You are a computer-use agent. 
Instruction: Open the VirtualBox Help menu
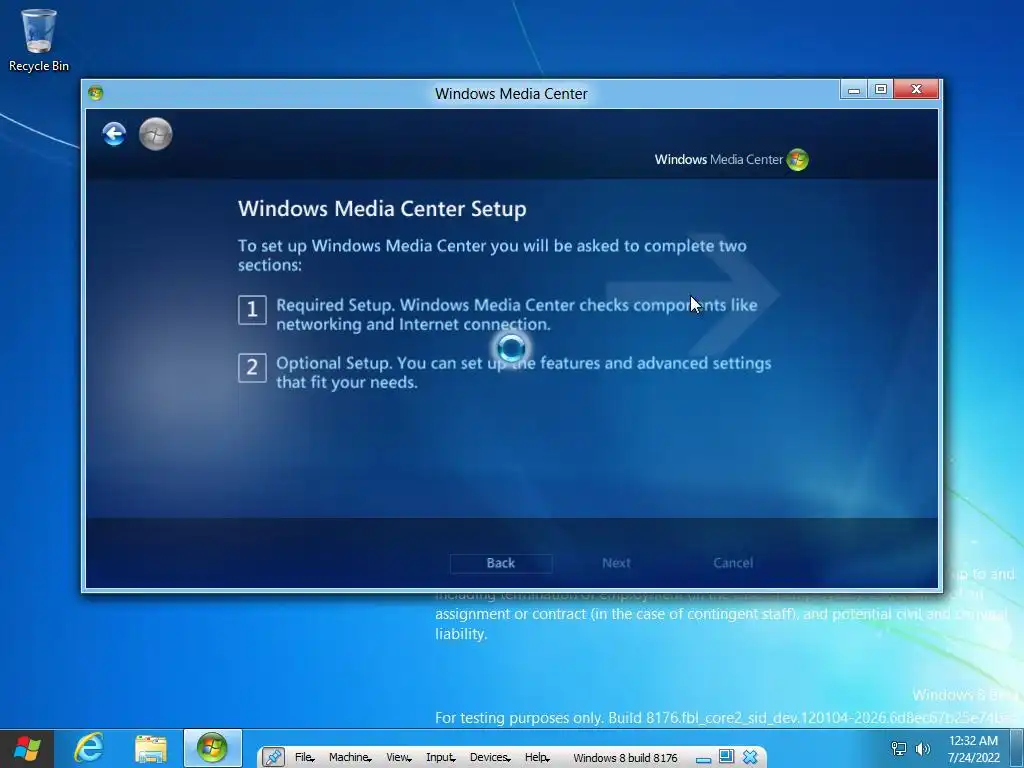[x=537, y=758]
